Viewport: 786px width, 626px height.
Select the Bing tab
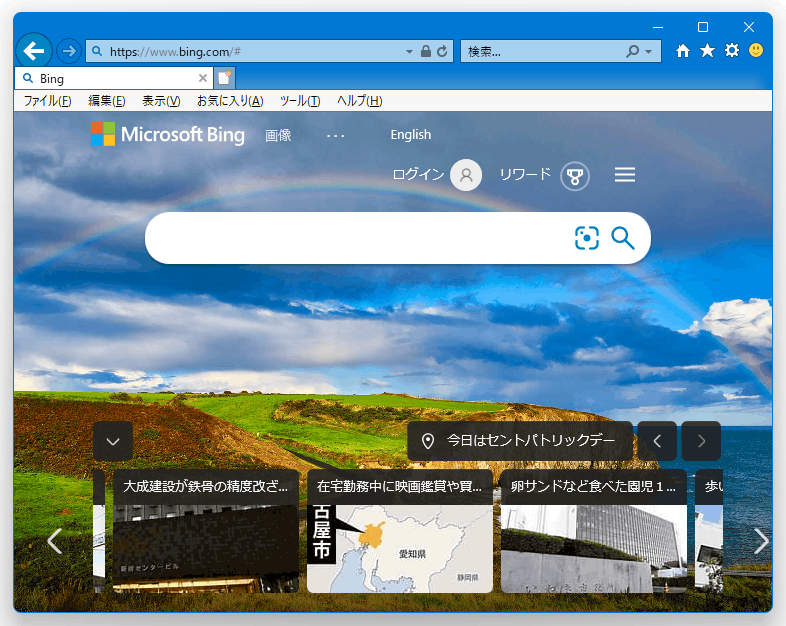click(x=114, y=79)
